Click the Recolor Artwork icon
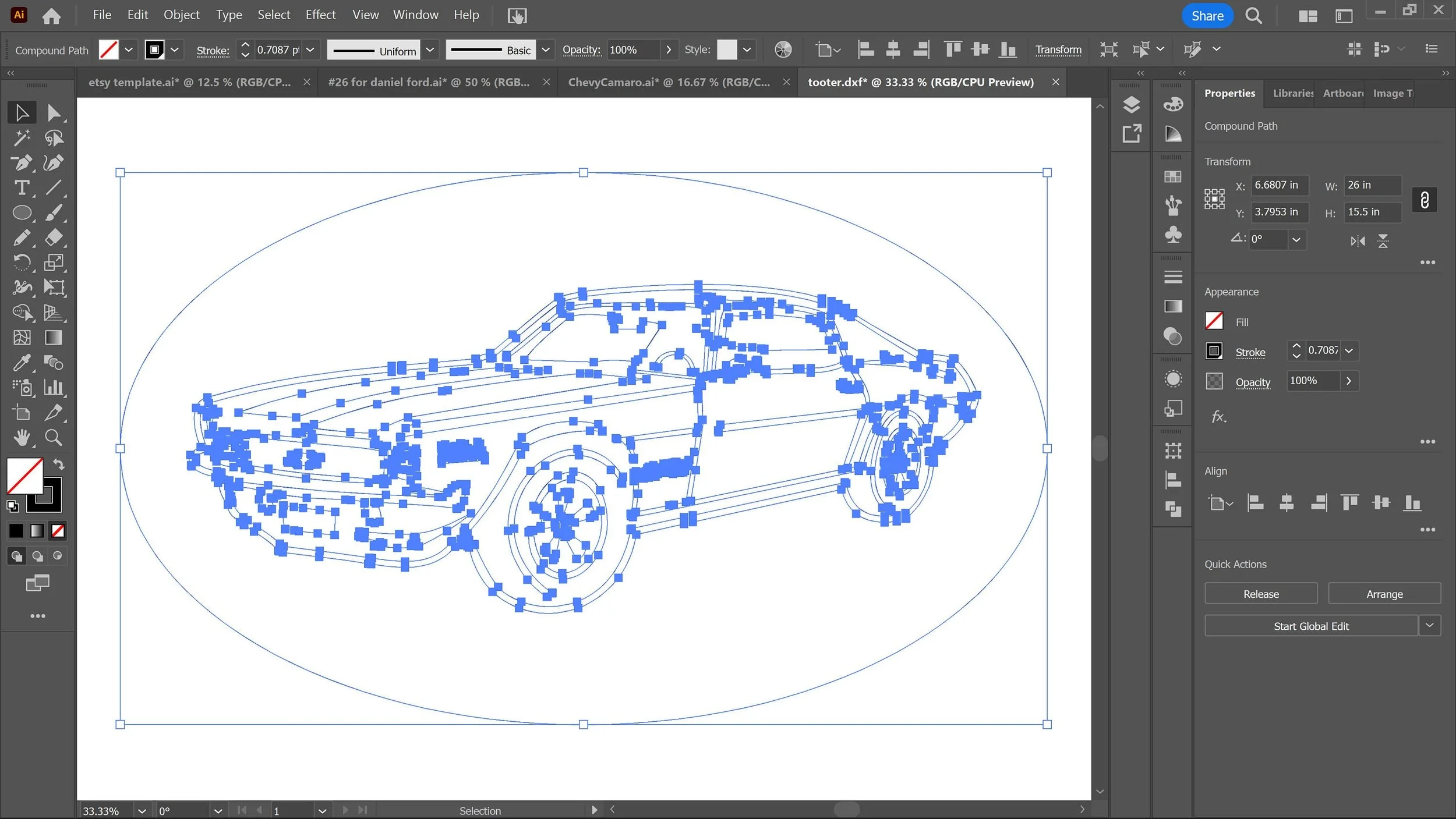 coord(783,49)
